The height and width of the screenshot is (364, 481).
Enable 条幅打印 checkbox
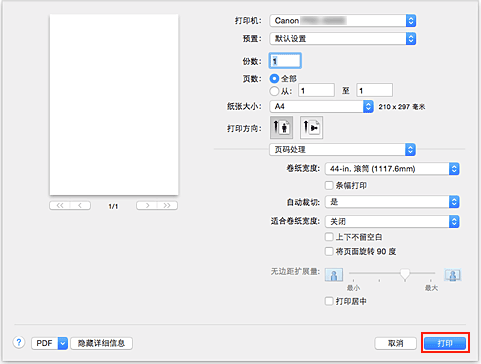click(329, 185)
